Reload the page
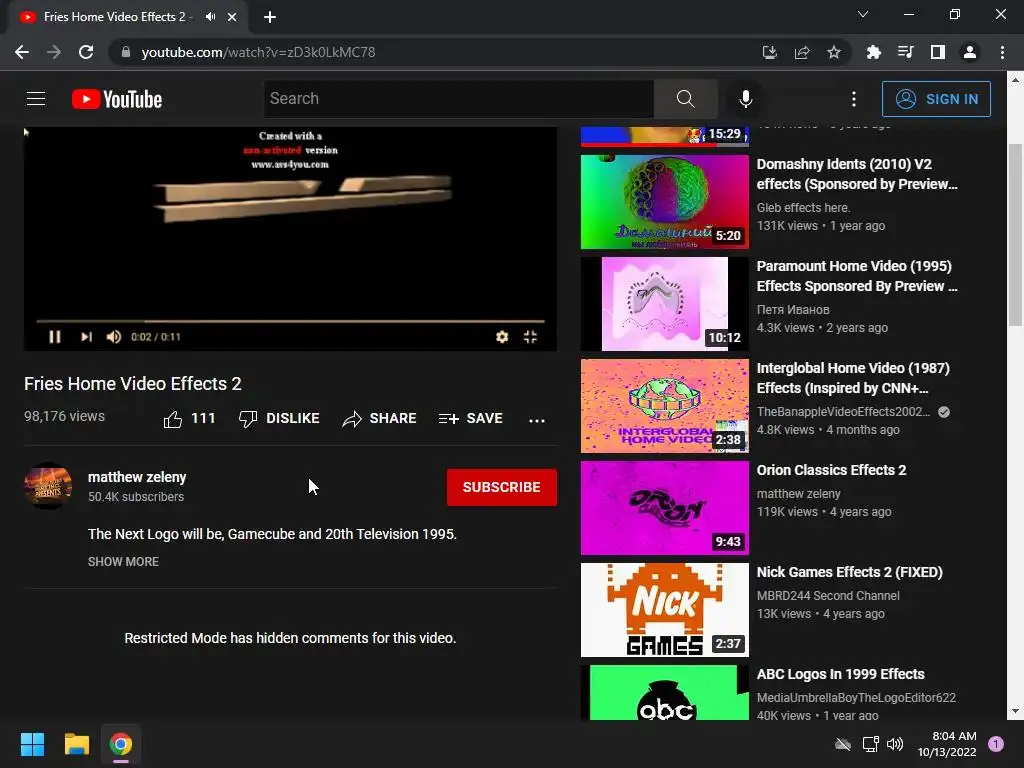 [x=86, y=52]
